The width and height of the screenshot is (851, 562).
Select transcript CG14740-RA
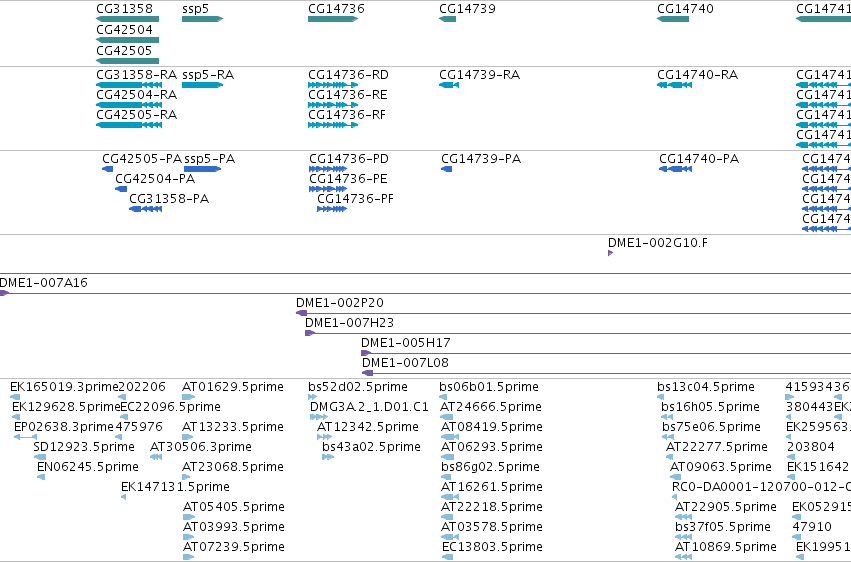[697, 75]
